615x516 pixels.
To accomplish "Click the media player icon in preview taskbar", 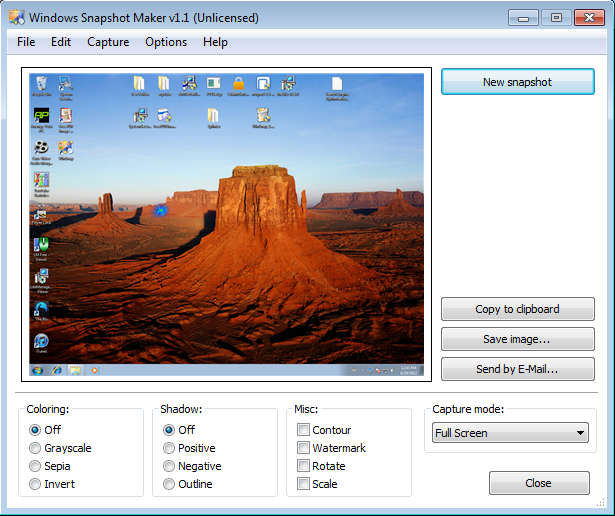I will (x=95, y=370).
